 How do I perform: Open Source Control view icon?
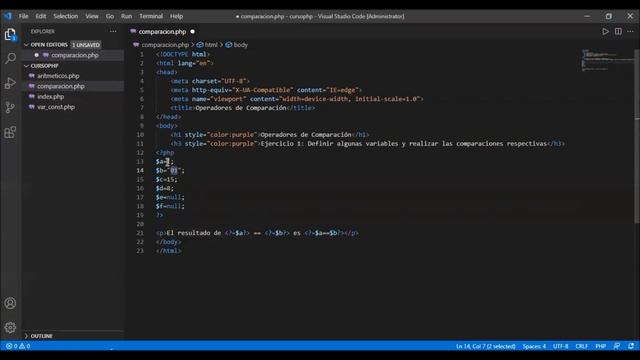[10, 107]
